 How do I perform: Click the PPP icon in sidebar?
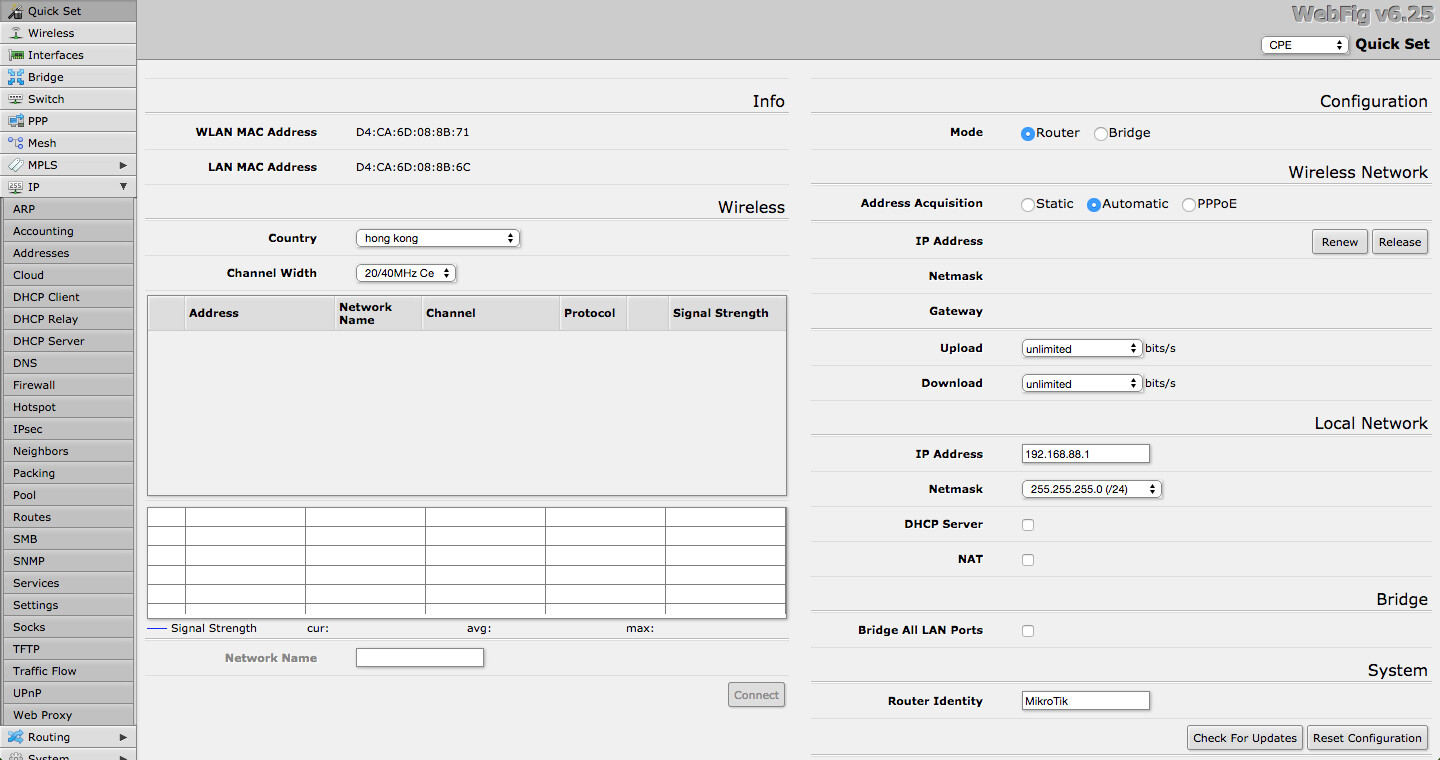click(15, 121)
